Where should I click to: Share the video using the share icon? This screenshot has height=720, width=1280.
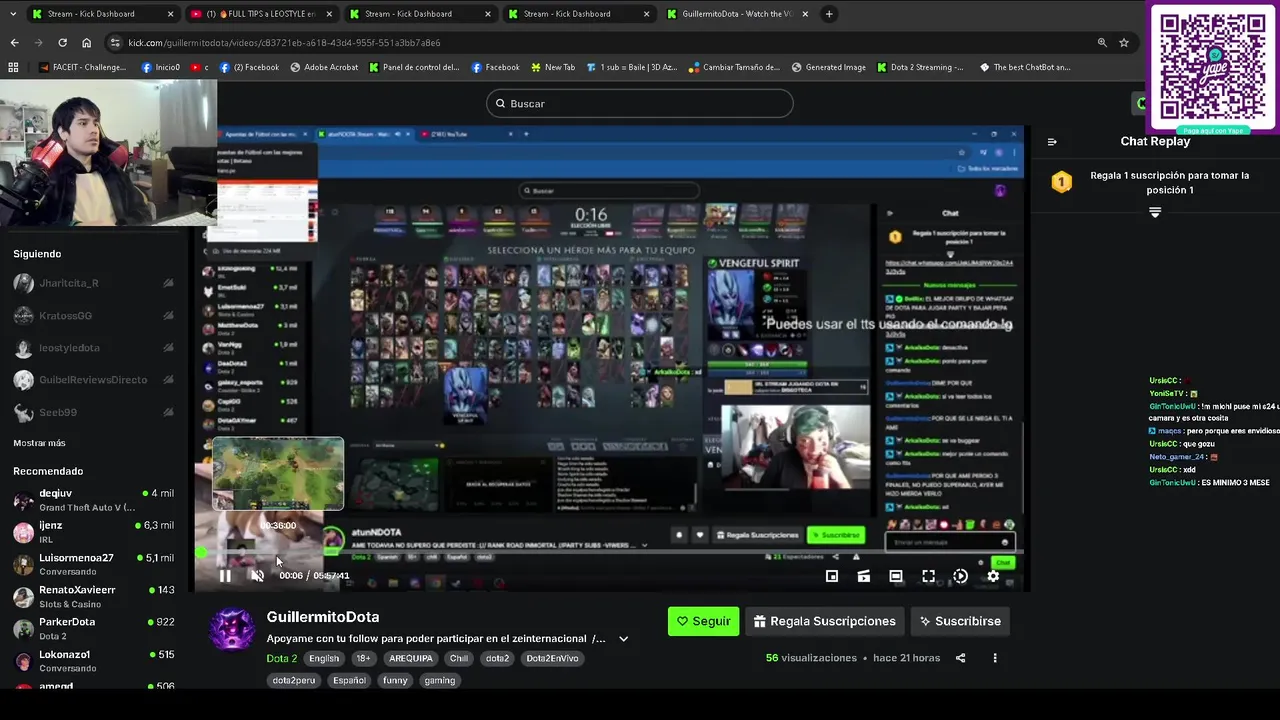[x=961, y=658]
